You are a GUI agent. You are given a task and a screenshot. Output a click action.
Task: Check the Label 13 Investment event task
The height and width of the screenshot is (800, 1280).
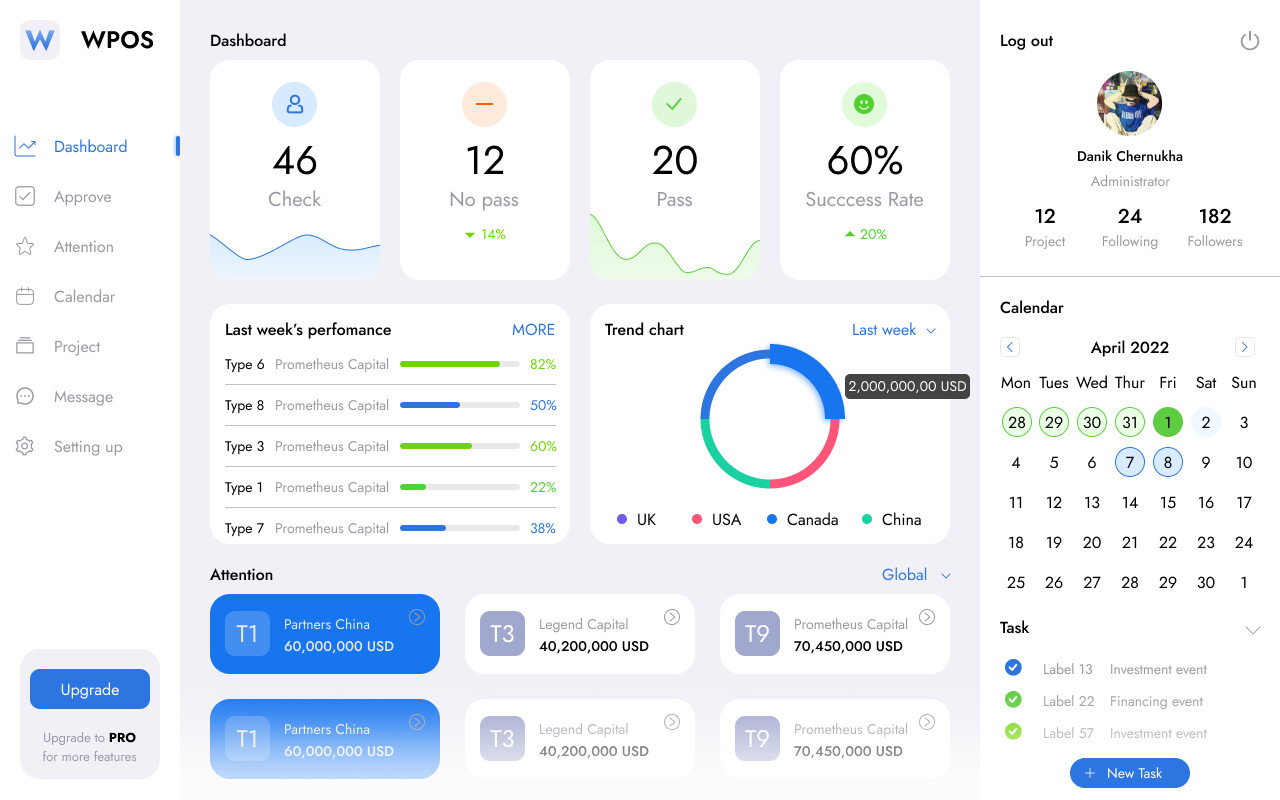point(1013,667)
